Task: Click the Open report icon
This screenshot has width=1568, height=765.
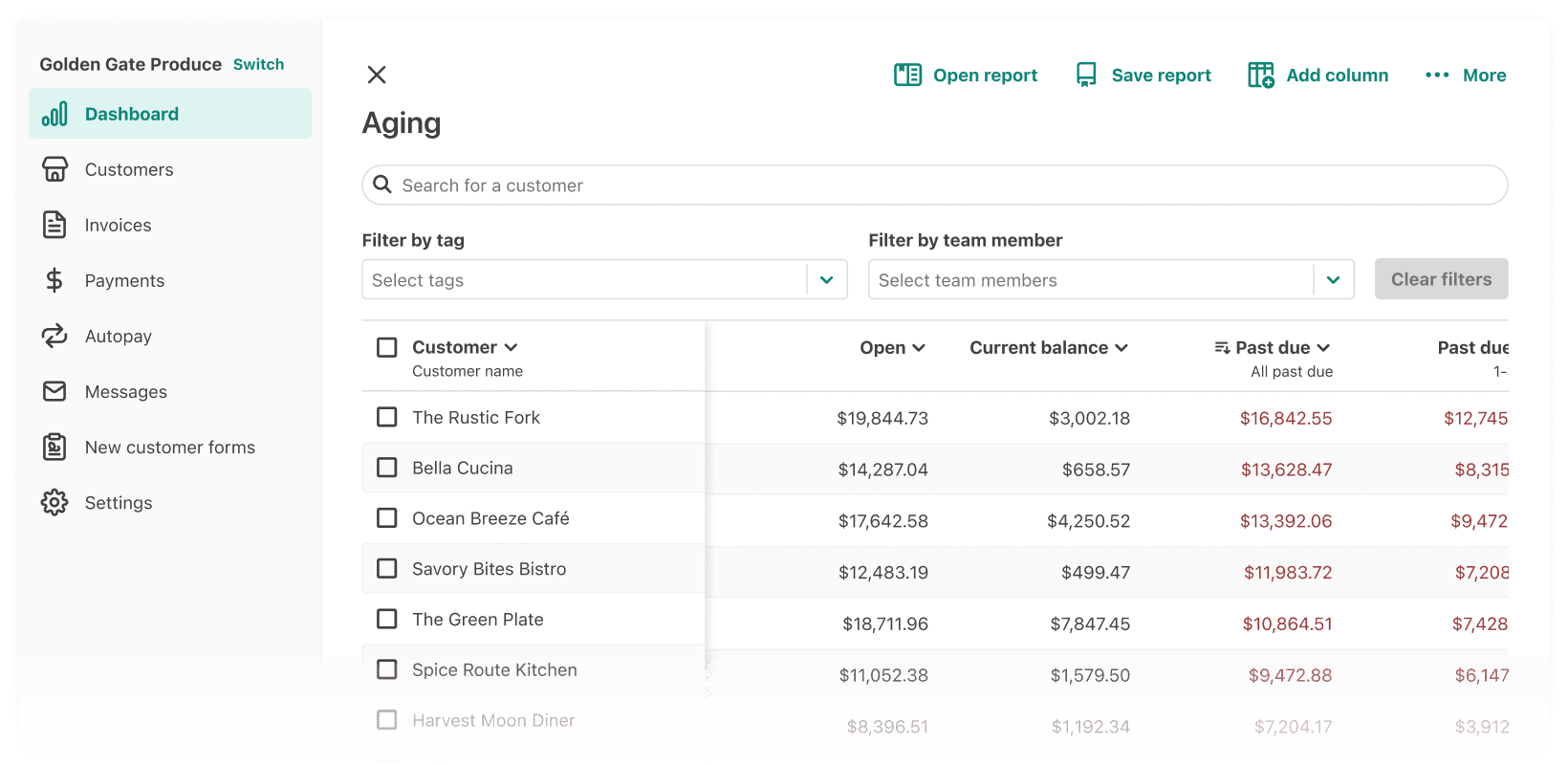Action: pos(907,75)
